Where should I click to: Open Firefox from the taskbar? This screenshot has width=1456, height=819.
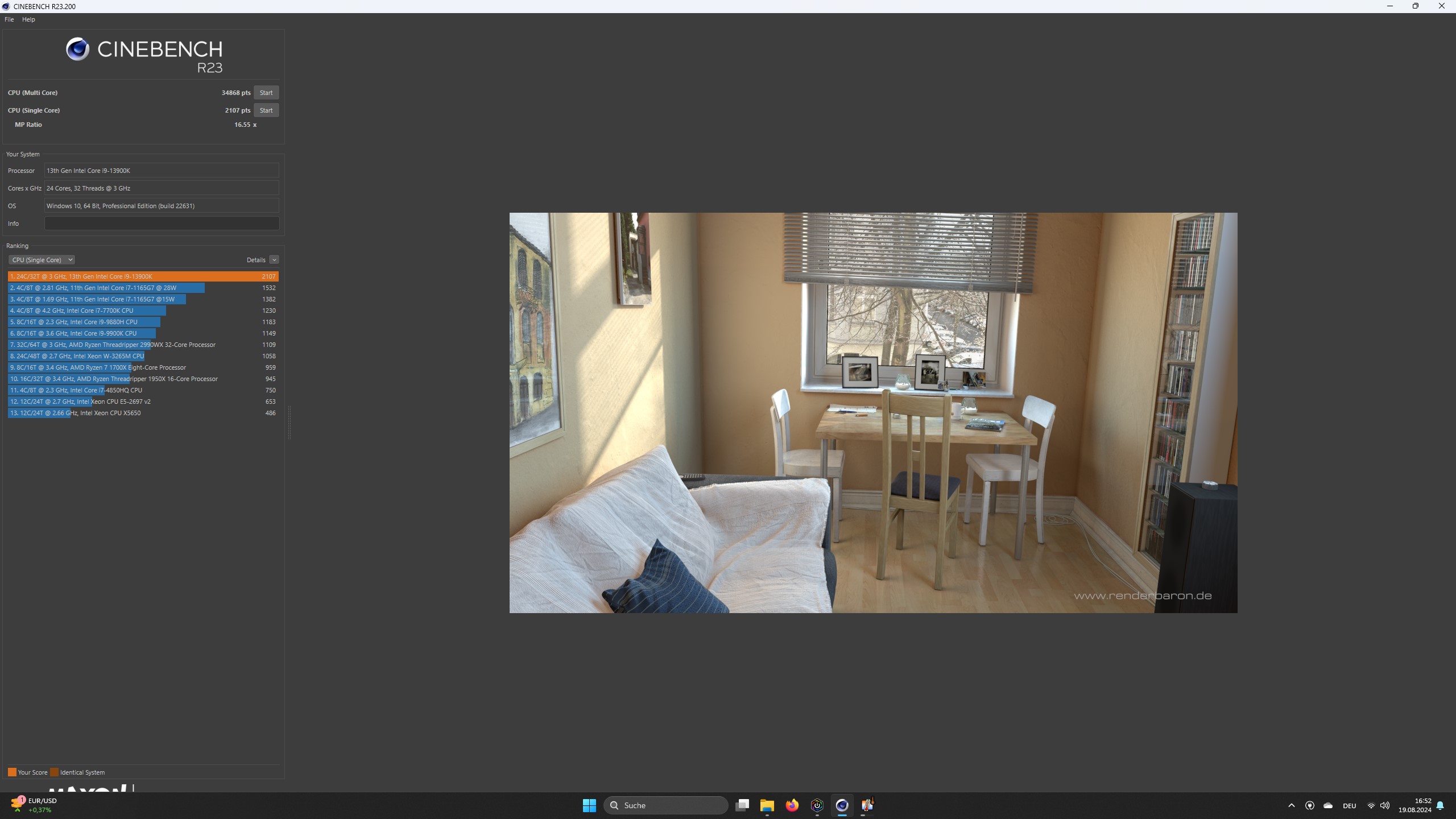tap(792, 805)
